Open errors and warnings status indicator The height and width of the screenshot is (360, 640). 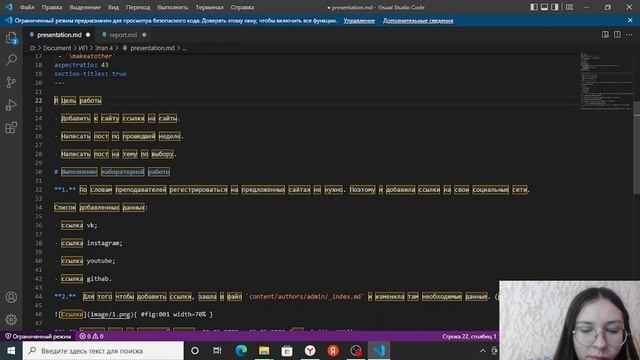click(x=91, y=336)
